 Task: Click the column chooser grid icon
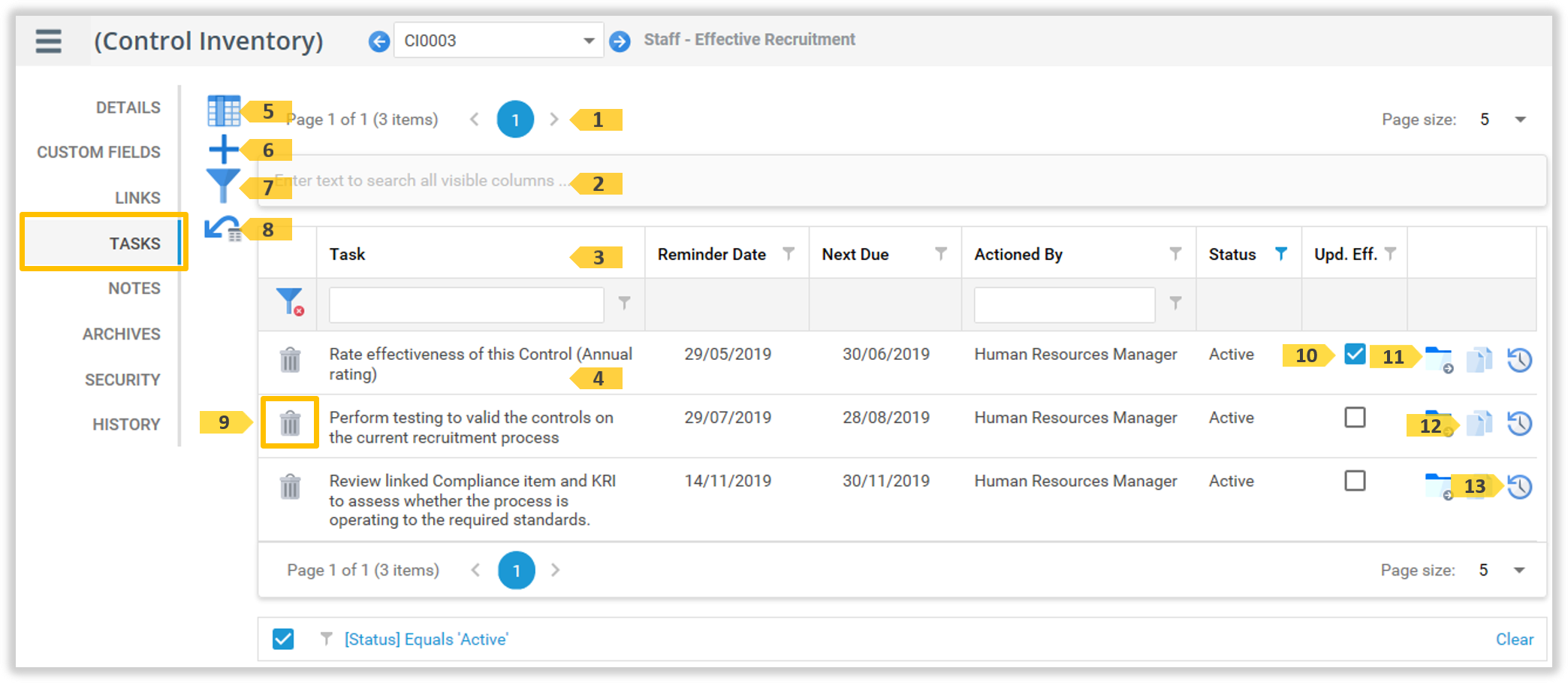pyautogui.click(x=223, y=111)
